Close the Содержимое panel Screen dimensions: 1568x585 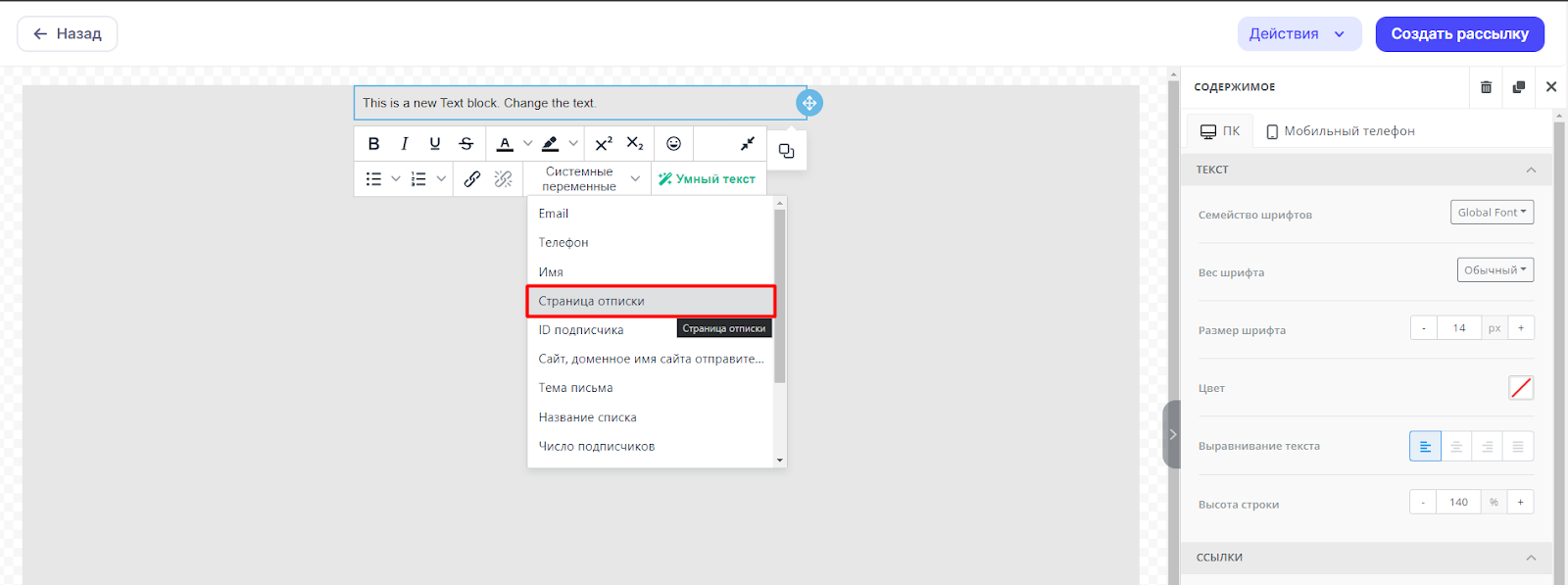click(x=1551, y=87)
